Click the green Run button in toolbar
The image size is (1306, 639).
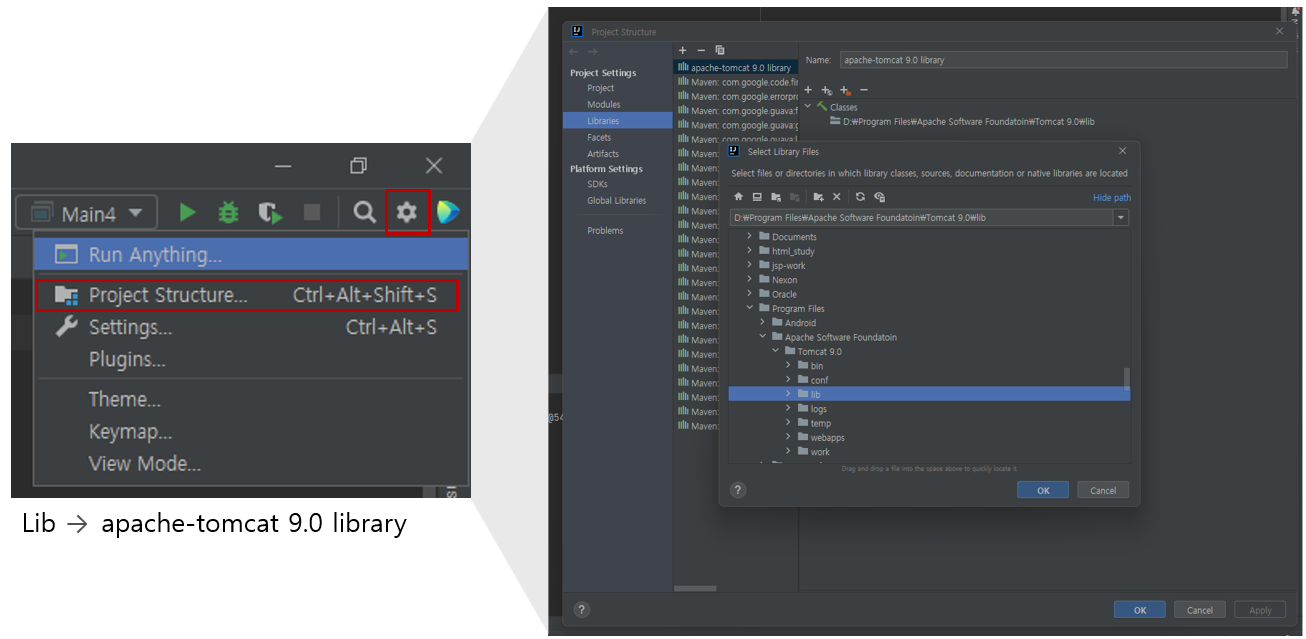(x=187, y=212)
